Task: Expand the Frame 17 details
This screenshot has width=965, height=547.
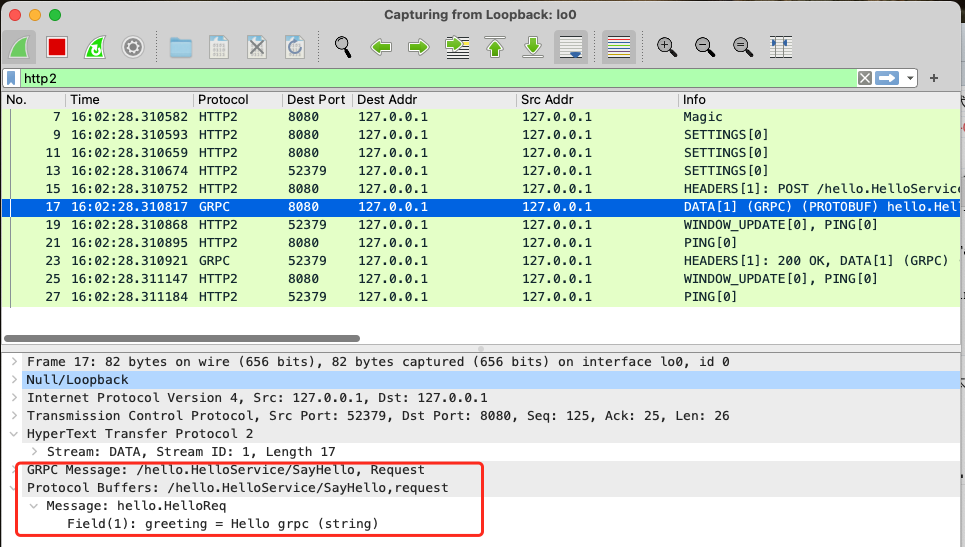Action: click(x=14, y=362)
